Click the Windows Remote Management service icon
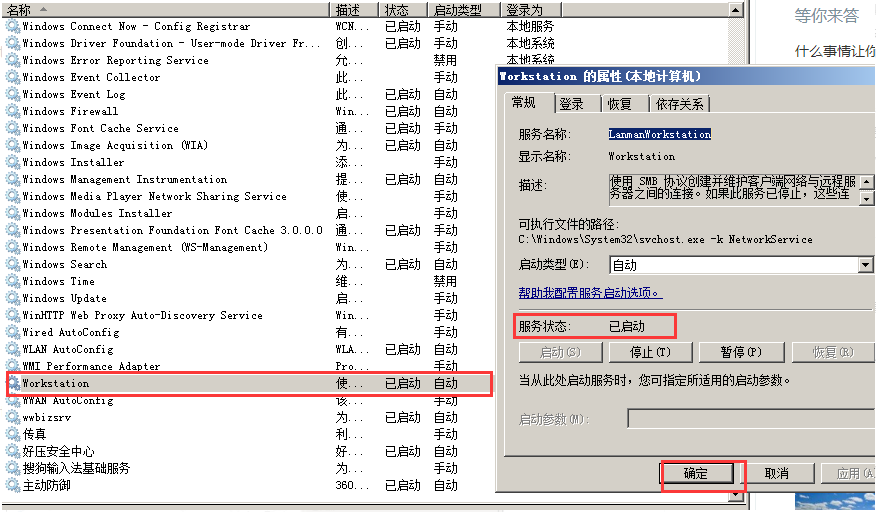 (x=12, y=247)
